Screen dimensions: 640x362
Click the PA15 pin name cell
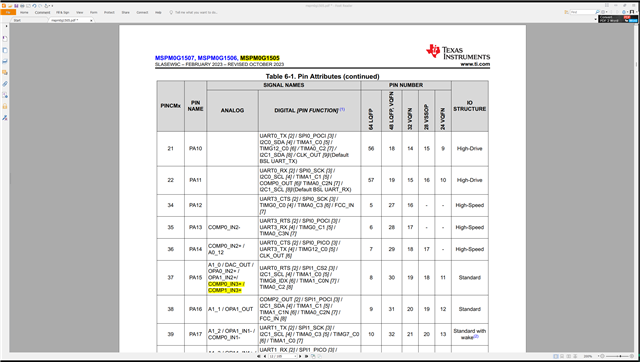pyautogui.click(x=196, y=278)
